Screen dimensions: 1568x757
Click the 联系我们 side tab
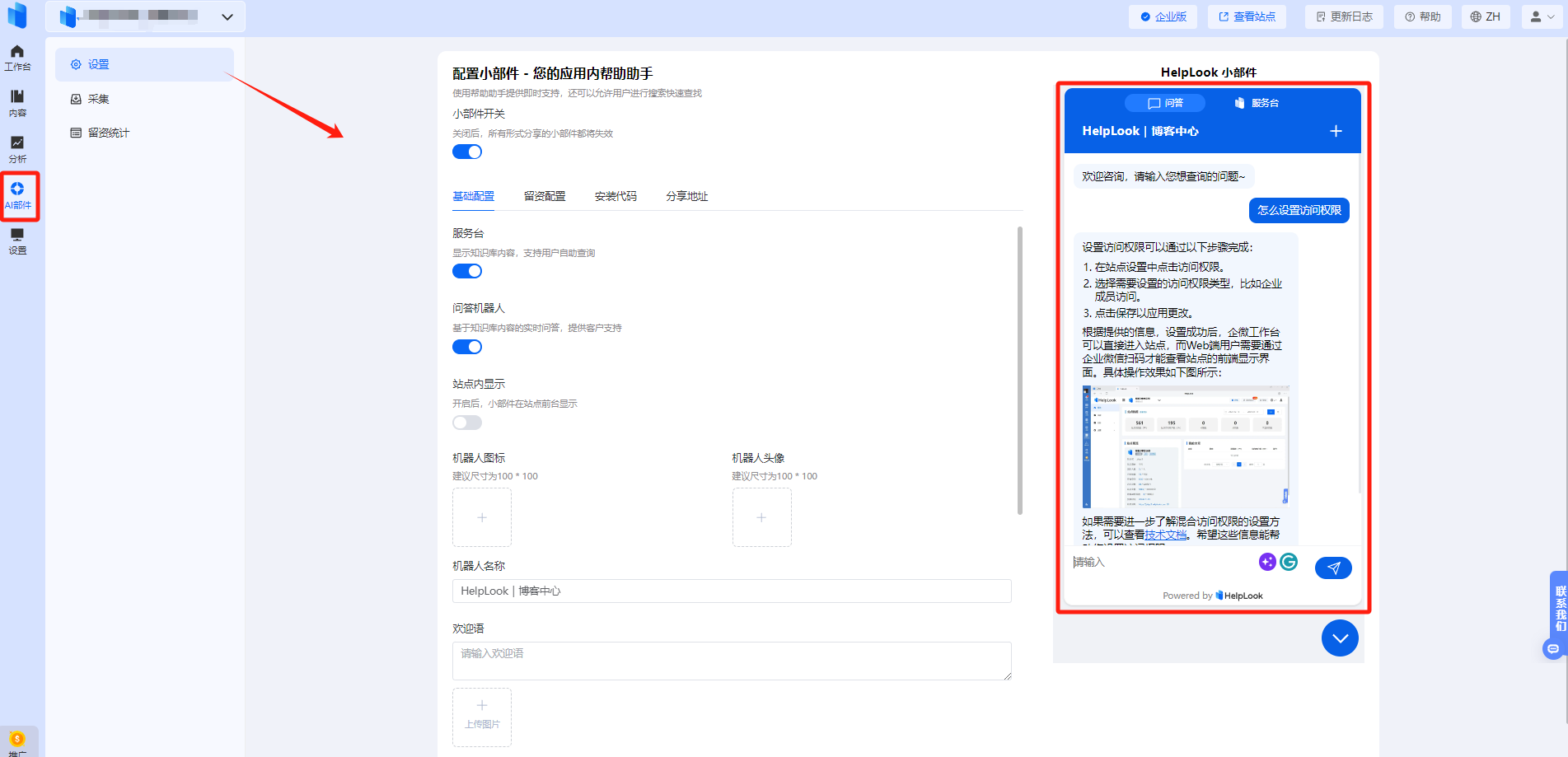pyautogui.click(x=1560, y=608)
